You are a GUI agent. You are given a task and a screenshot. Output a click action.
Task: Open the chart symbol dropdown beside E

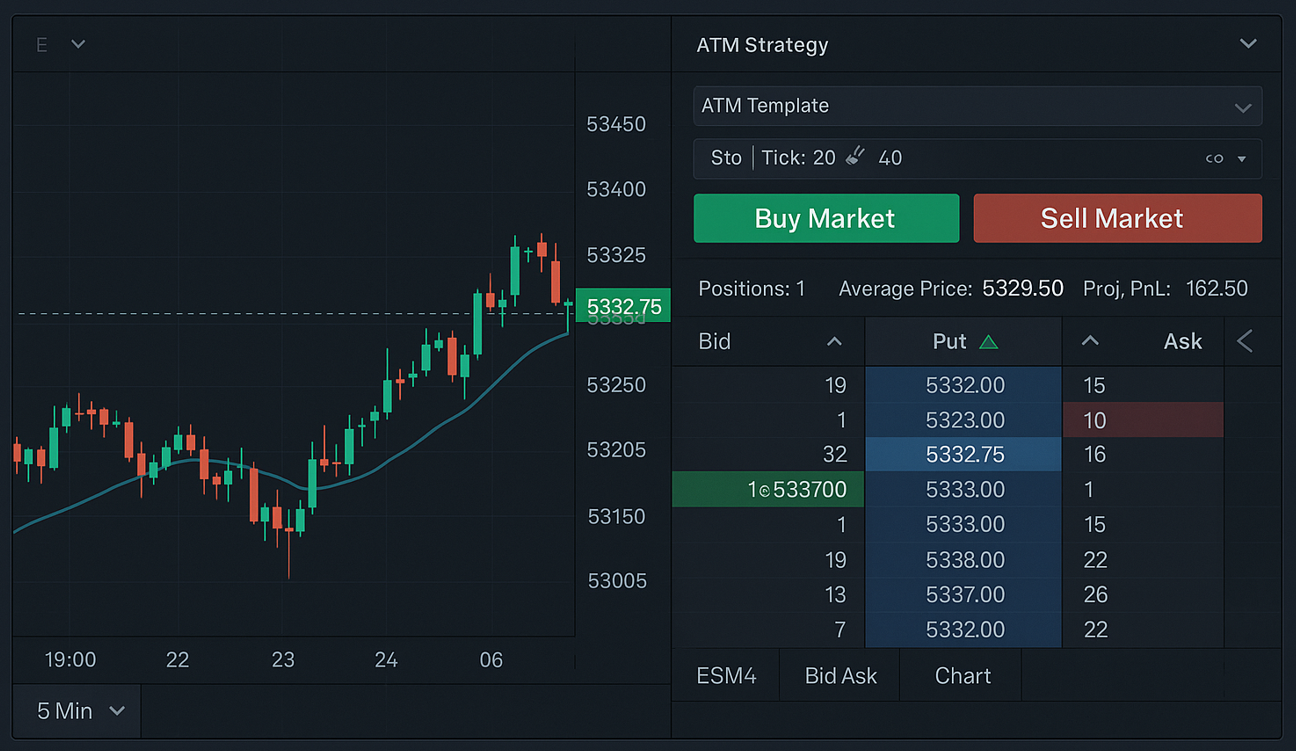click(x=78, y=44)
